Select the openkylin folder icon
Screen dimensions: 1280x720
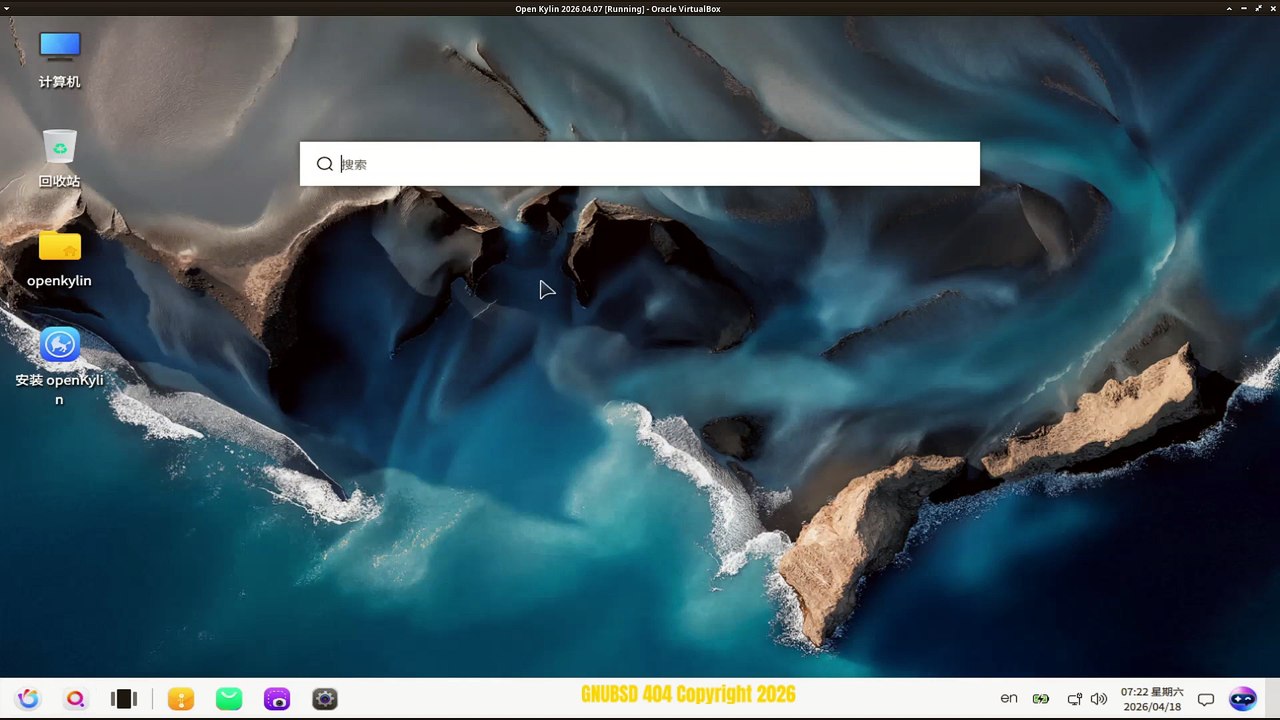click(x=59, y=258)
